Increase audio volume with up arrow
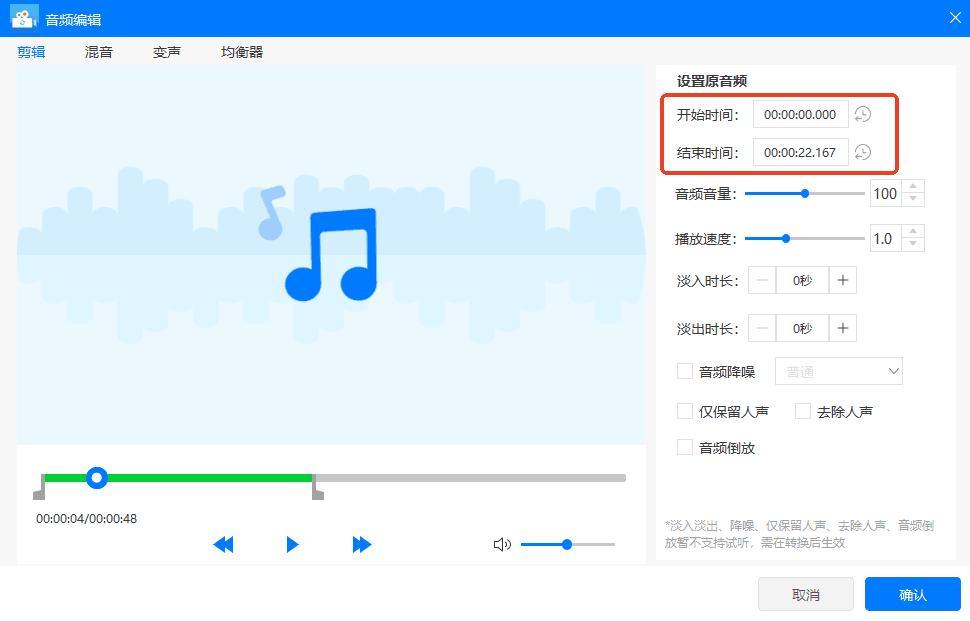 click(912, 187)
